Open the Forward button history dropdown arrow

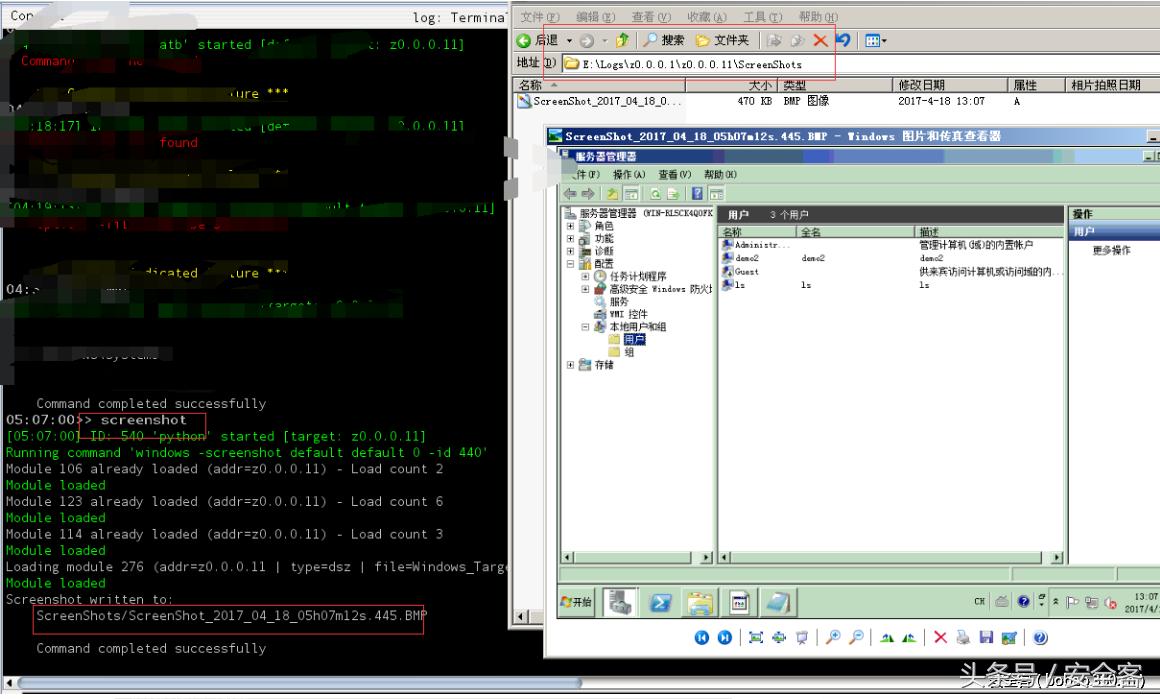[x=604, y=40]
